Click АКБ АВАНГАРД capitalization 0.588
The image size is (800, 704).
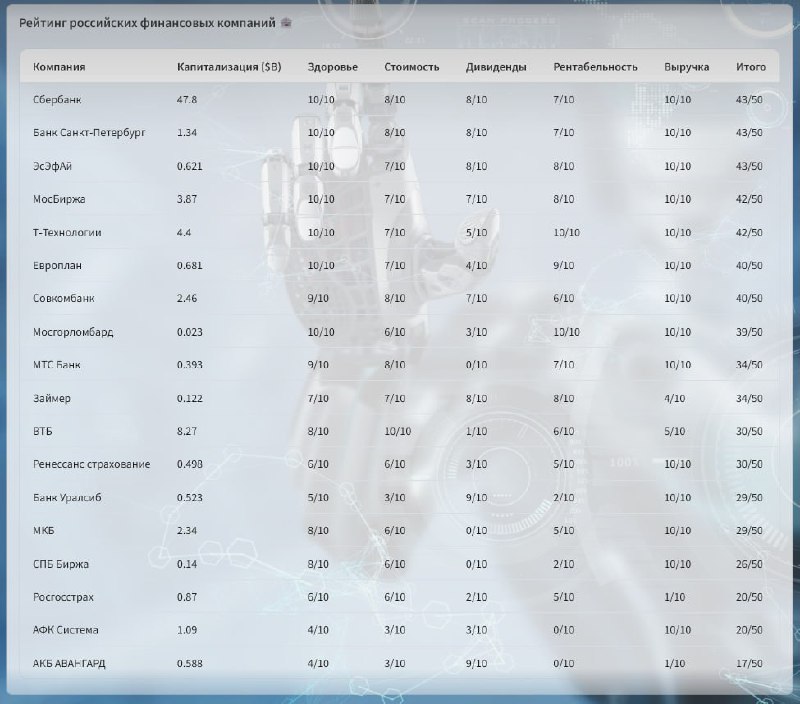[x=190, y=664]
